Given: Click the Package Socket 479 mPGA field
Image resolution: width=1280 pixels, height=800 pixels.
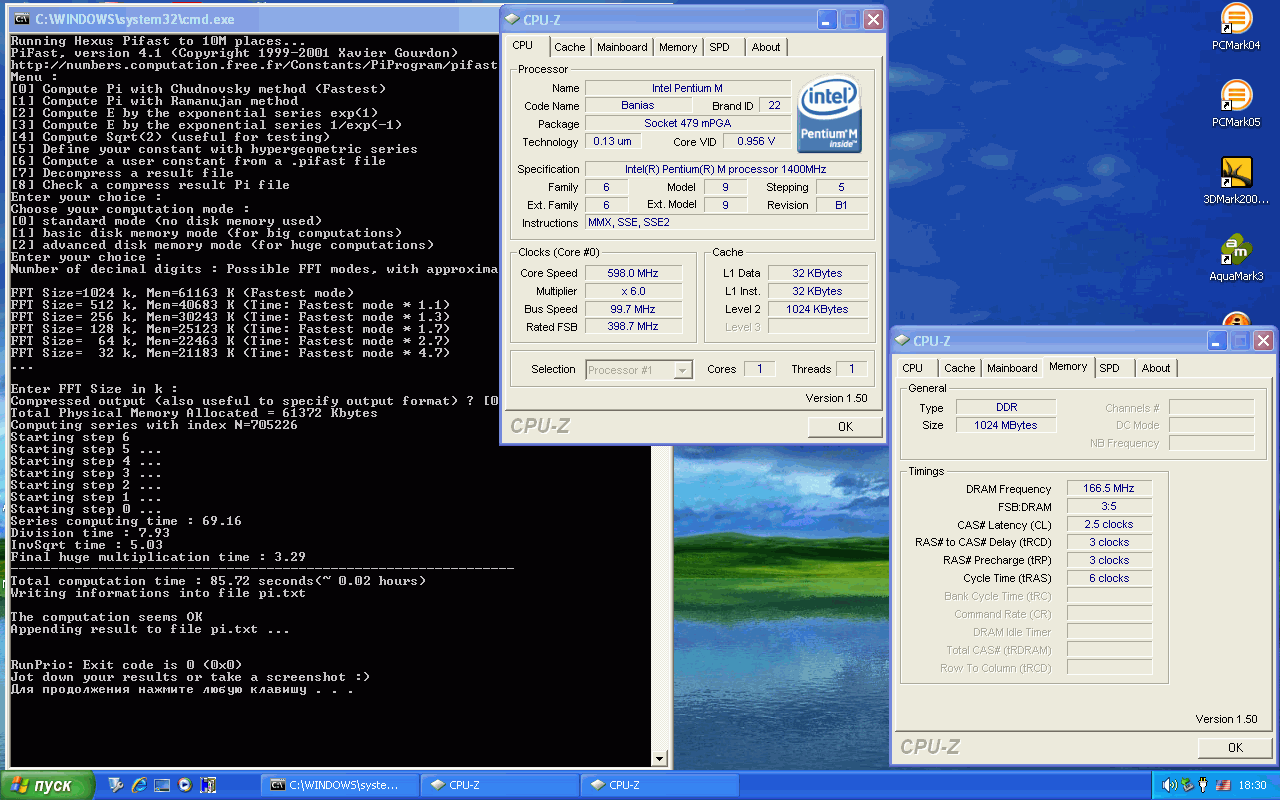Looking at the screenshot, I should click(687, 123).
